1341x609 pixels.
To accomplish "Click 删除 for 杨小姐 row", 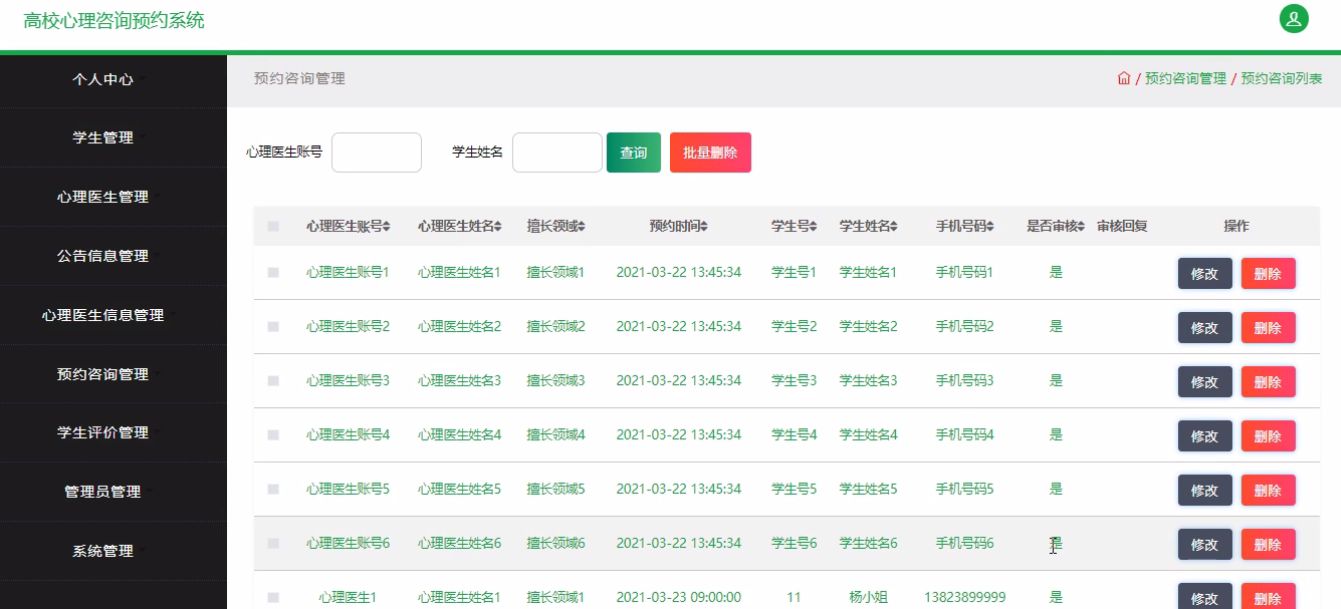I will pyautogui.click(x=1268, y=597).
